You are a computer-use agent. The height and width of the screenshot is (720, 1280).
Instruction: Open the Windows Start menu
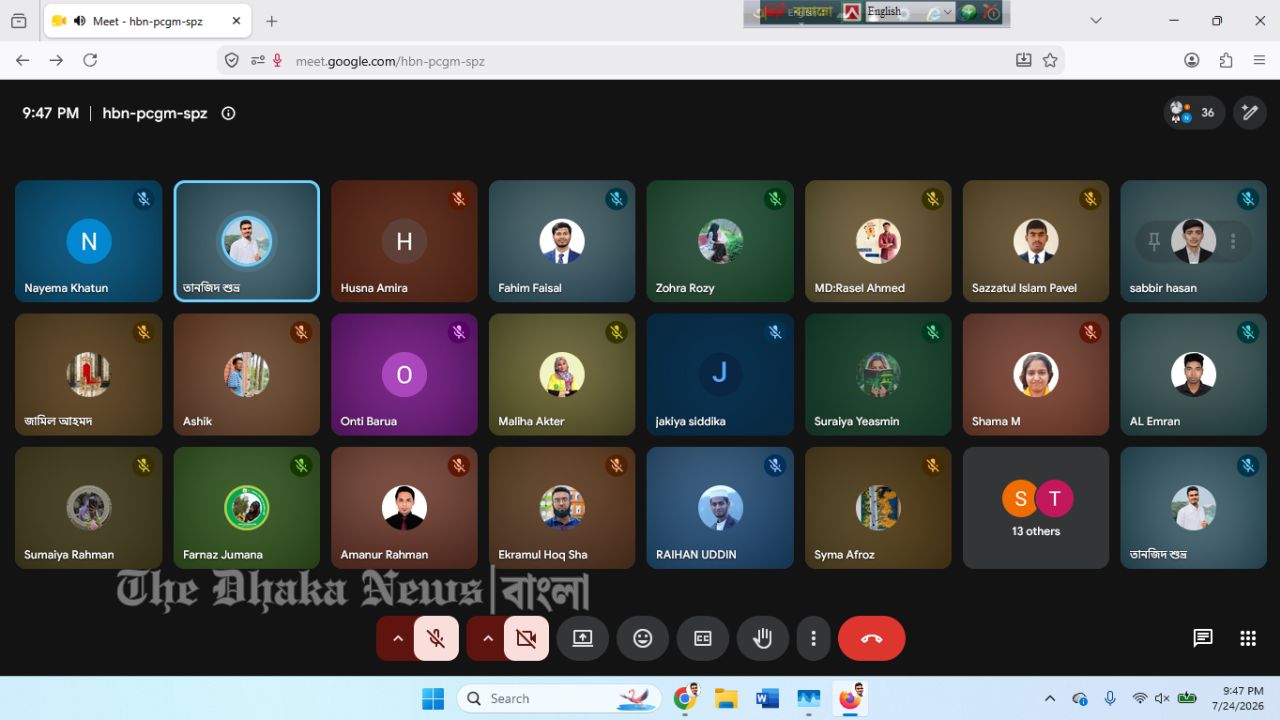coord(433,698)
